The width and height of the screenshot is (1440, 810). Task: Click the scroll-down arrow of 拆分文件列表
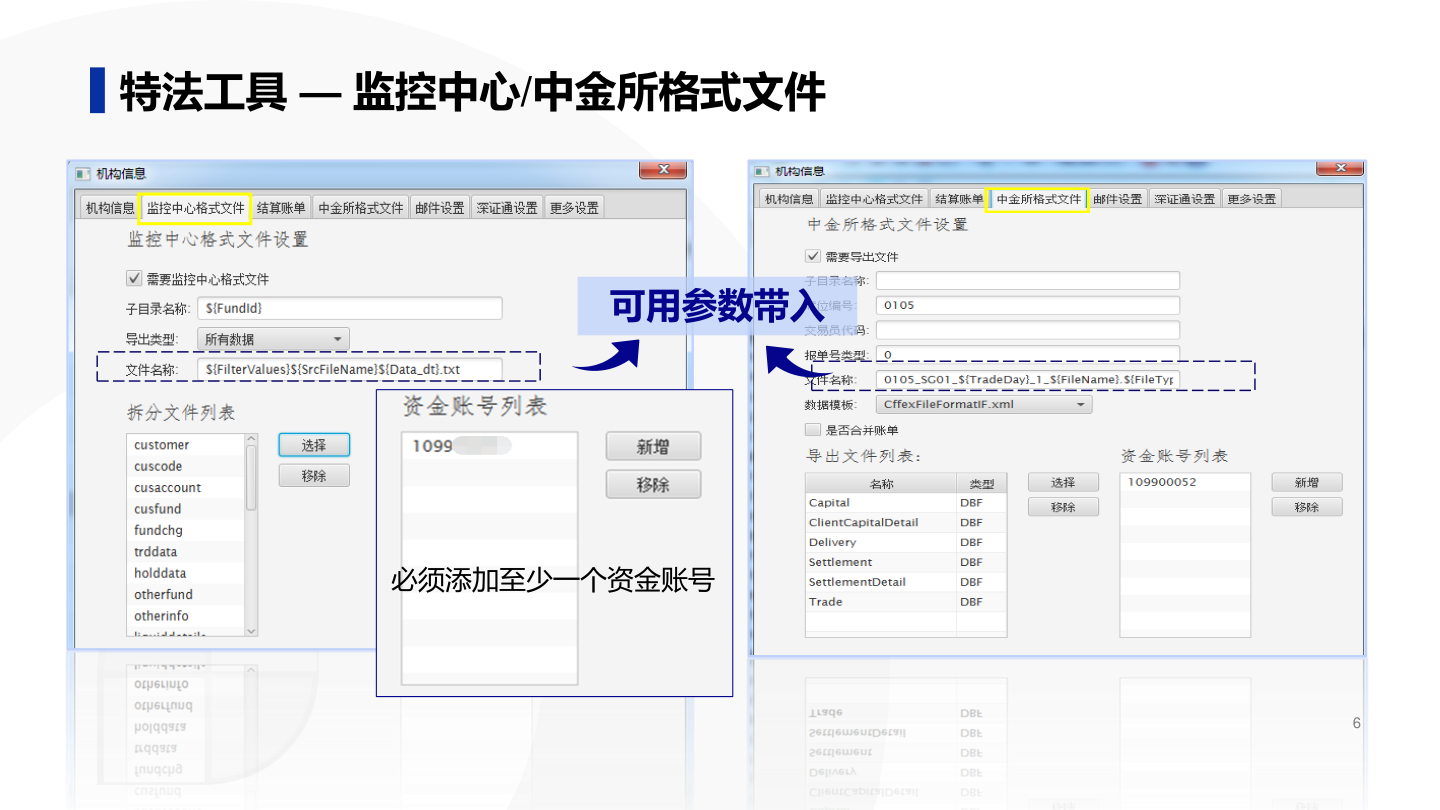[x=251, y=630]
